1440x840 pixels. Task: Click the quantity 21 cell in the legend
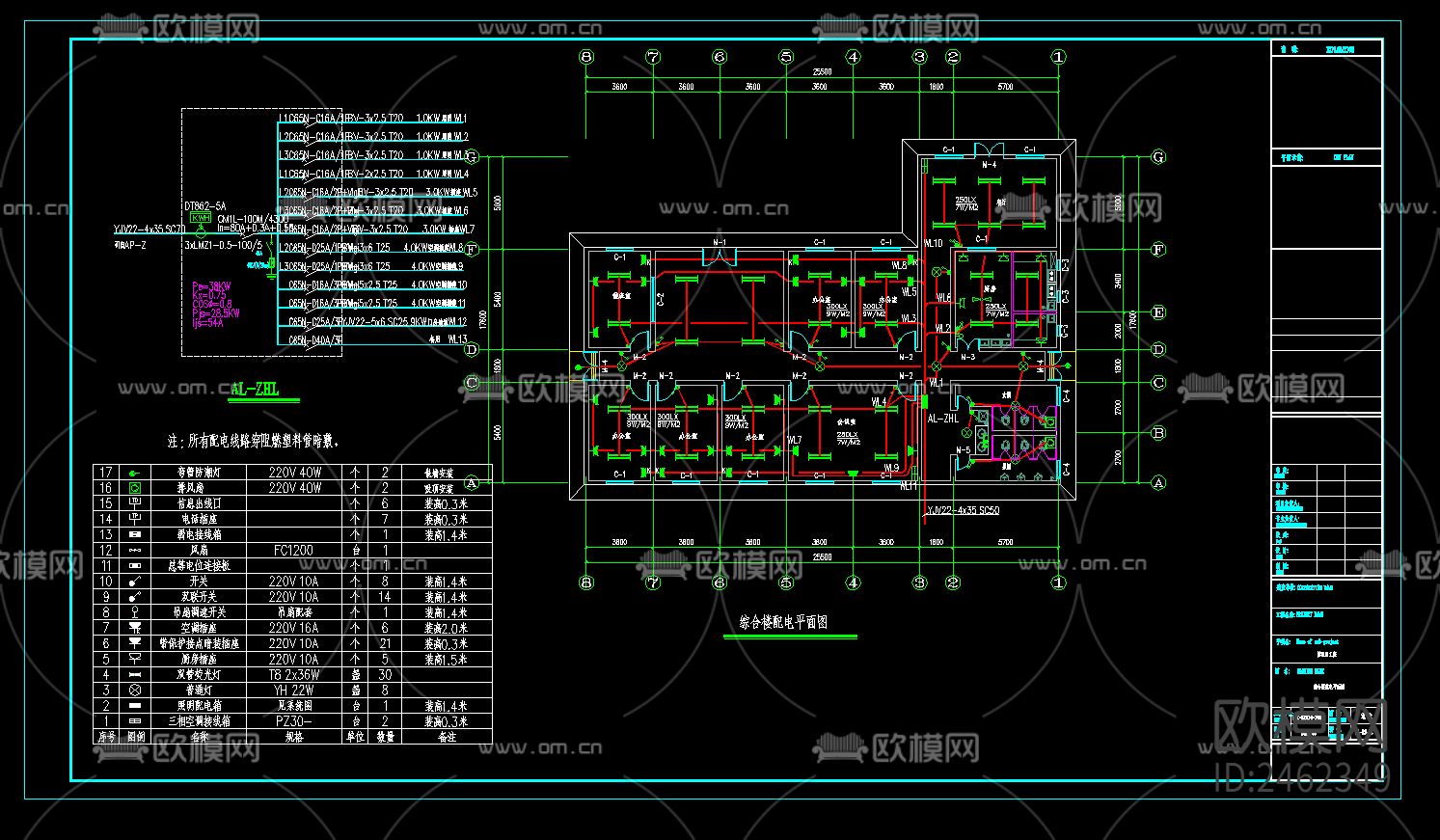tap(385, 642)
